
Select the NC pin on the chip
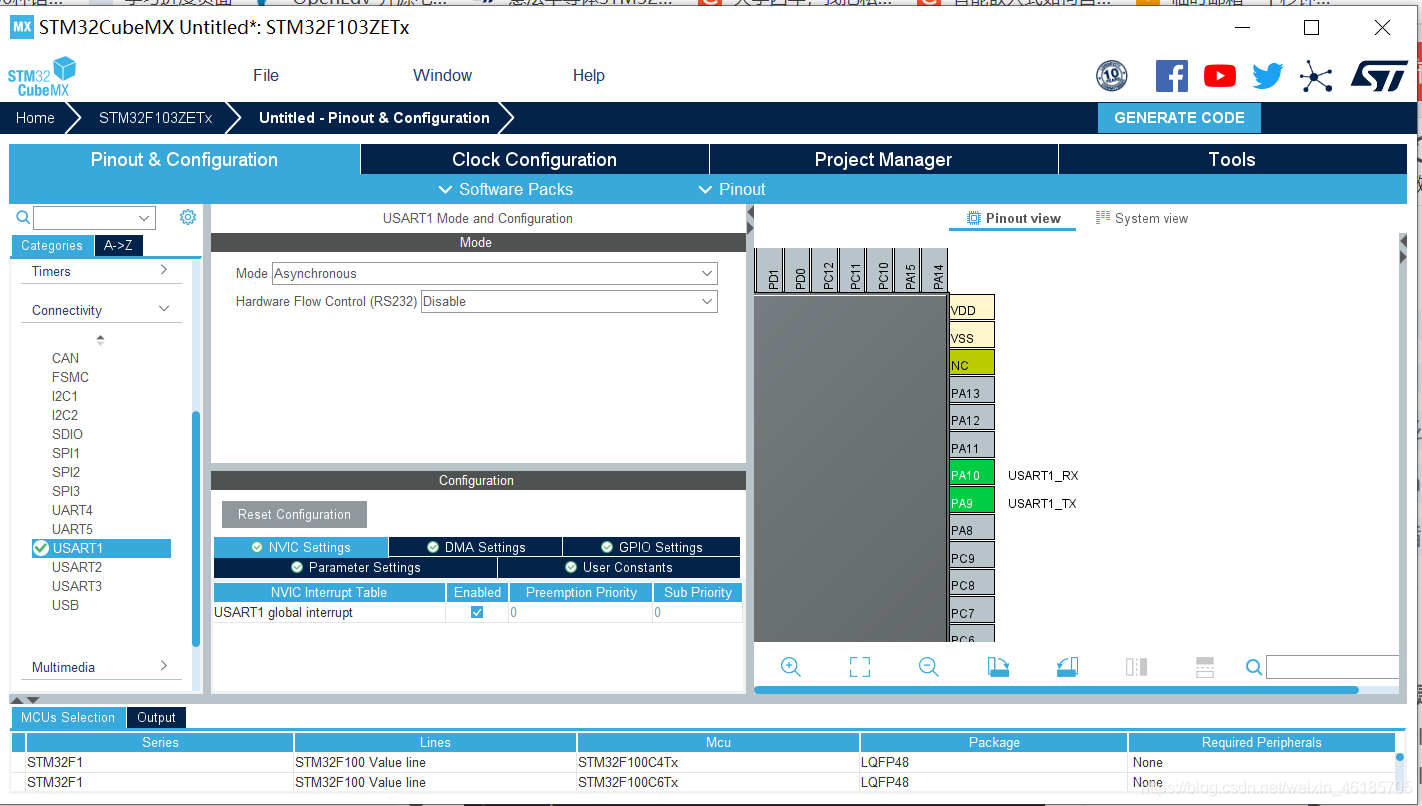pyautogui.click(x=972, y=364)
